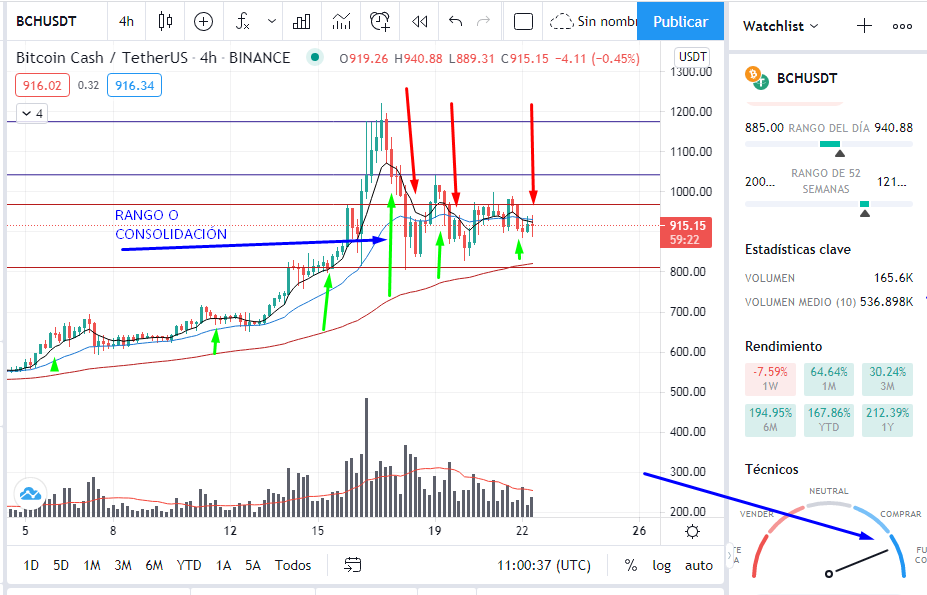
Task: Click the Rendimiento heading
Action: click(783, 346)
